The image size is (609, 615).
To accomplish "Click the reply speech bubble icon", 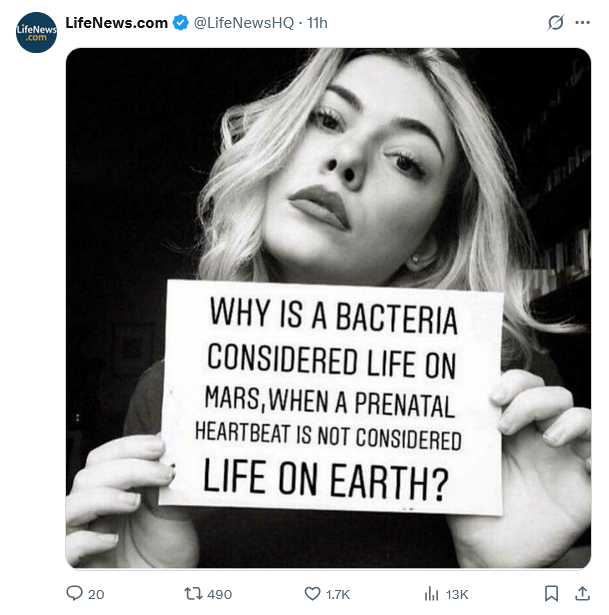I will [74, 593].
